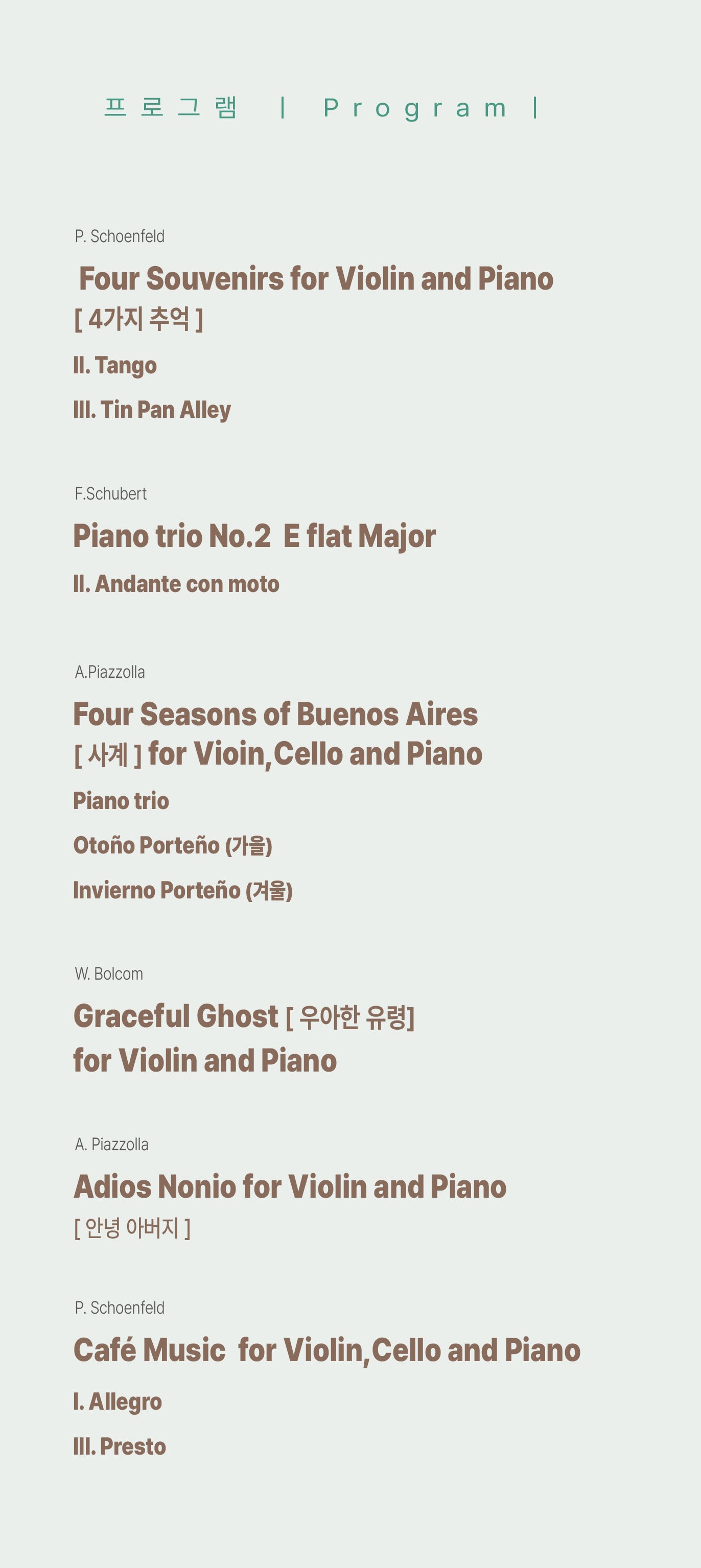
Task: Select the 'III. Tin Pan Alley' movement
Action: pos(152,410)
